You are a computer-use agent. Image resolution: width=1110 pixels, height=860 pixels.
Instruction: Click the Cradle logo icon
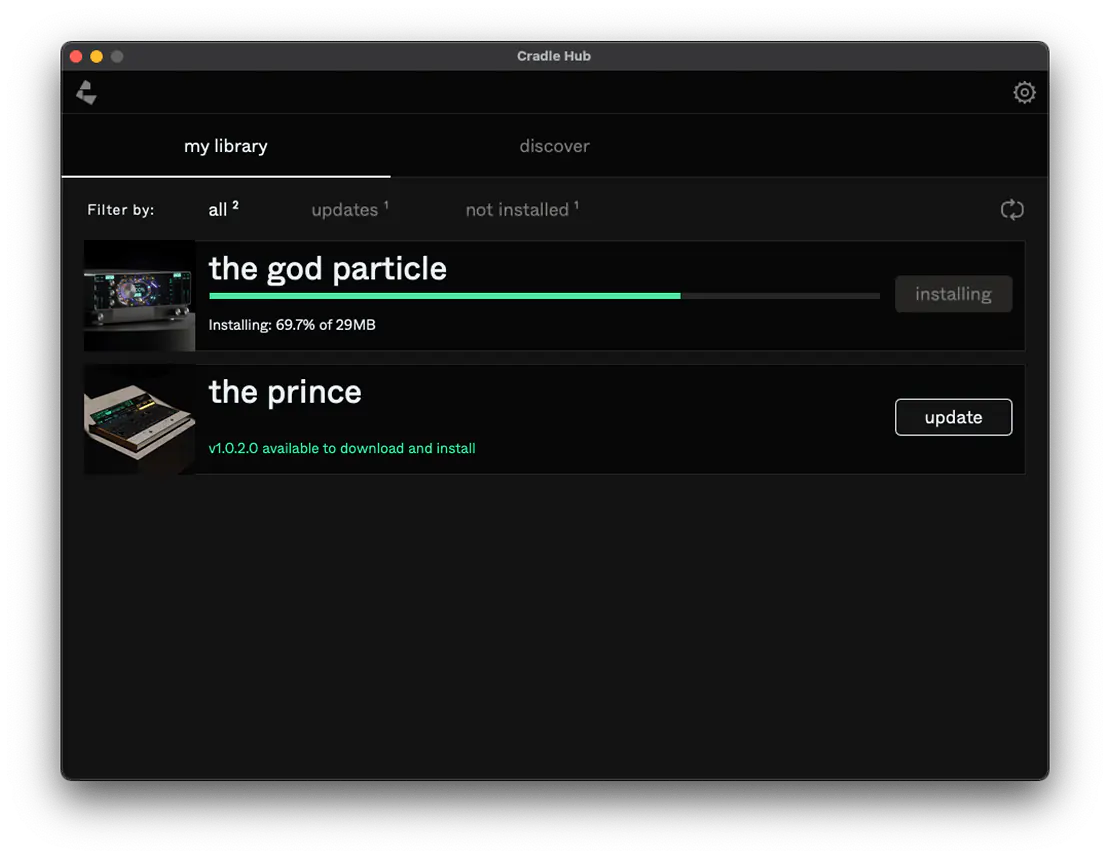click(x=87, y=93)
